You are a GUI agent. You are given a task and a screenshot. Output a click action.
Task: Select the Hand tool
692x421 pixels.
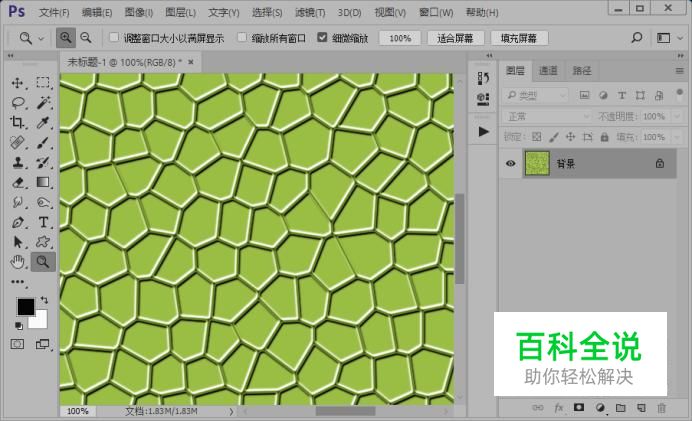(x=18, y=262)
